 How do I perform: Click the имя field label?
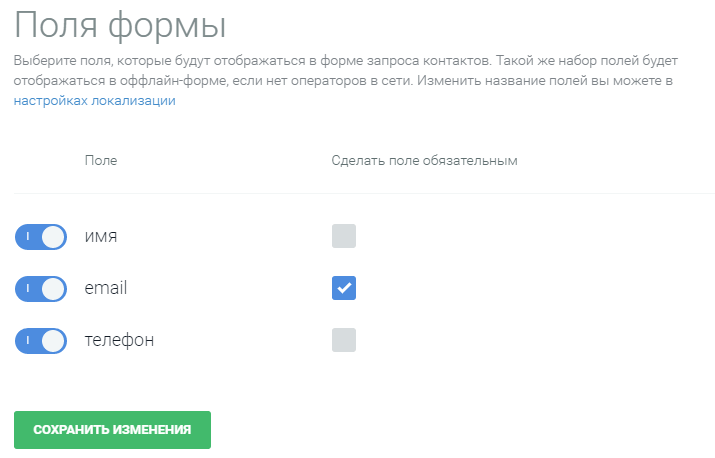point(101,237)
